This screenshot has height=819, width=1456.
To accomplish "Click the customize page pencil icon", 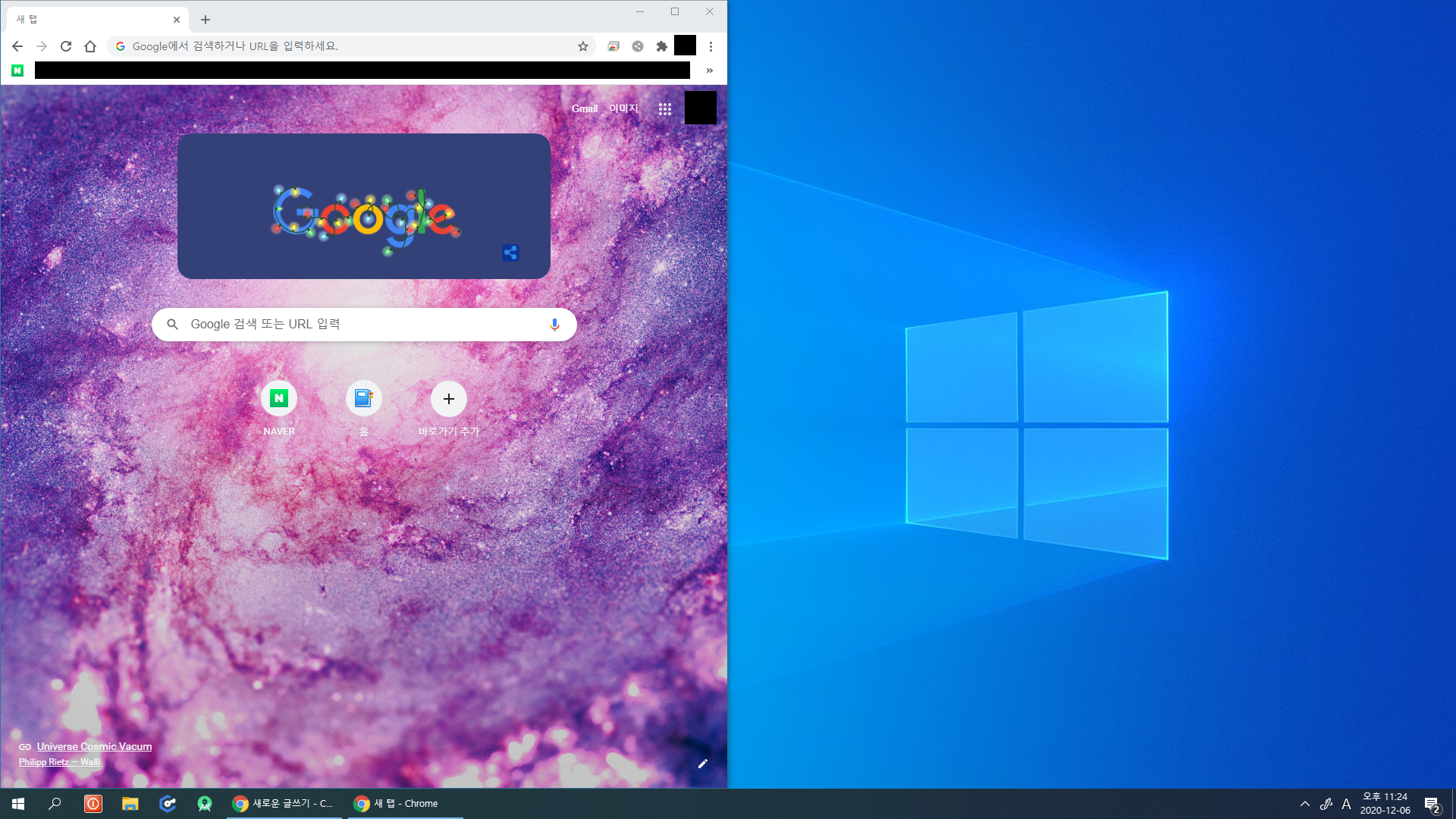I will [x=702, y=764].
